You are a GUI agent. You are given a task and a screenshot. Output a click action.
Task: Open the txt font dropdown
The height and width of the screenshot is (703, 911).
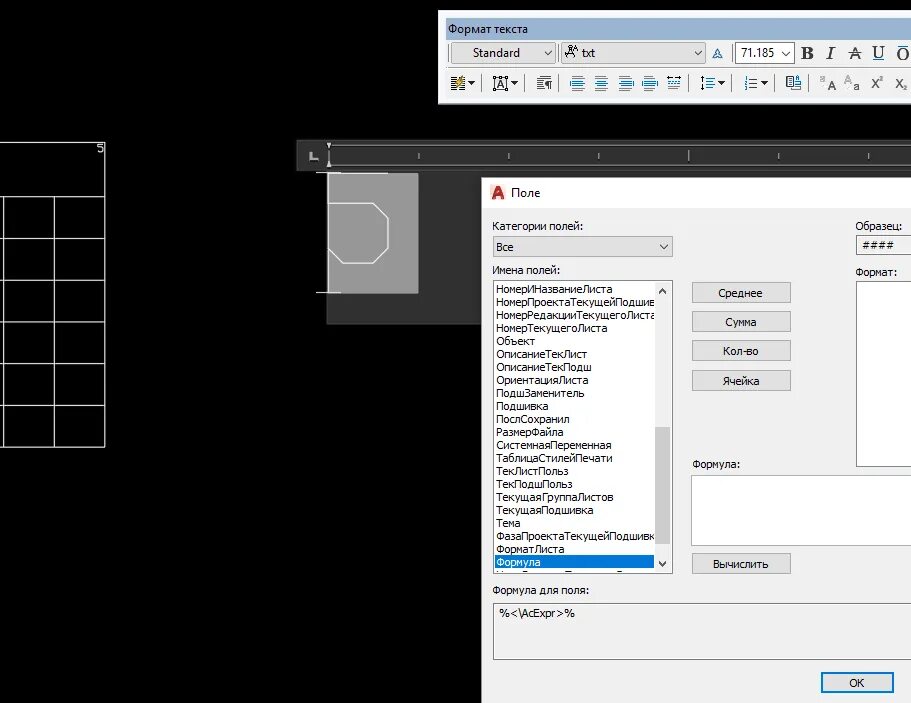pos(633,53)
